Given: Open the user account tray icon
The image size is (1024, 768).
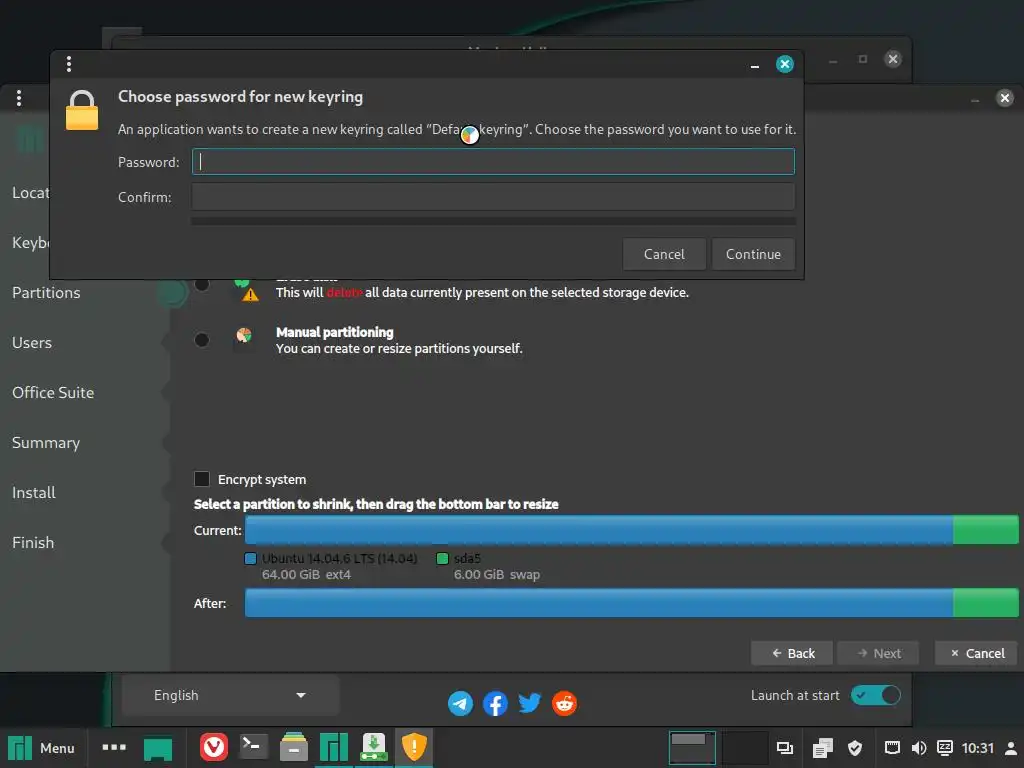Looking at the screenshot, I should 1011,748.
